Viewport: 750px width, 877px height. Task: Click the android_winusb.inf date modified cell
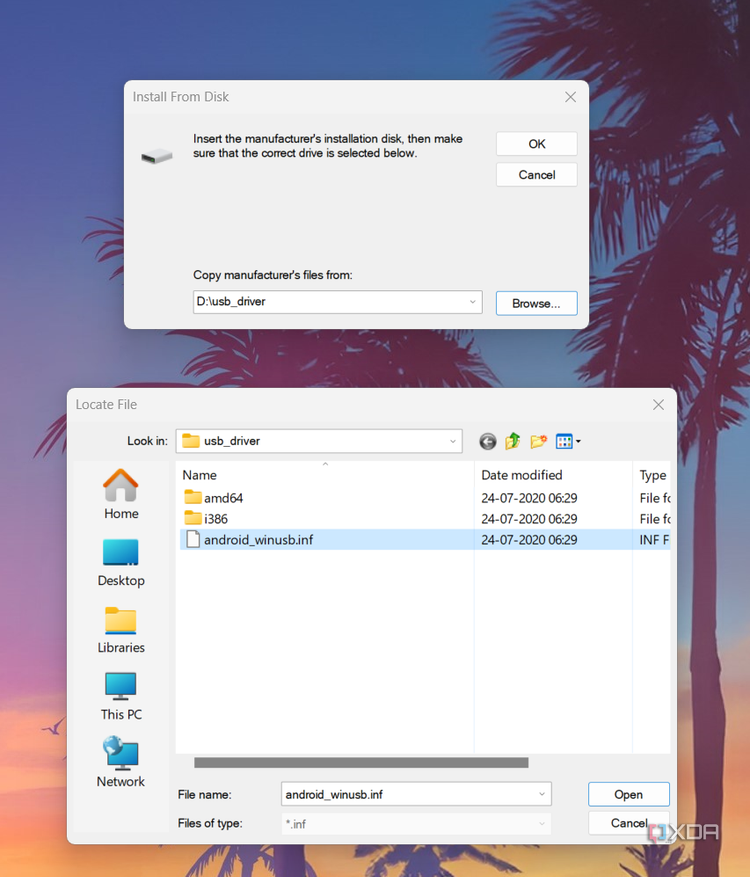point(529,540)
